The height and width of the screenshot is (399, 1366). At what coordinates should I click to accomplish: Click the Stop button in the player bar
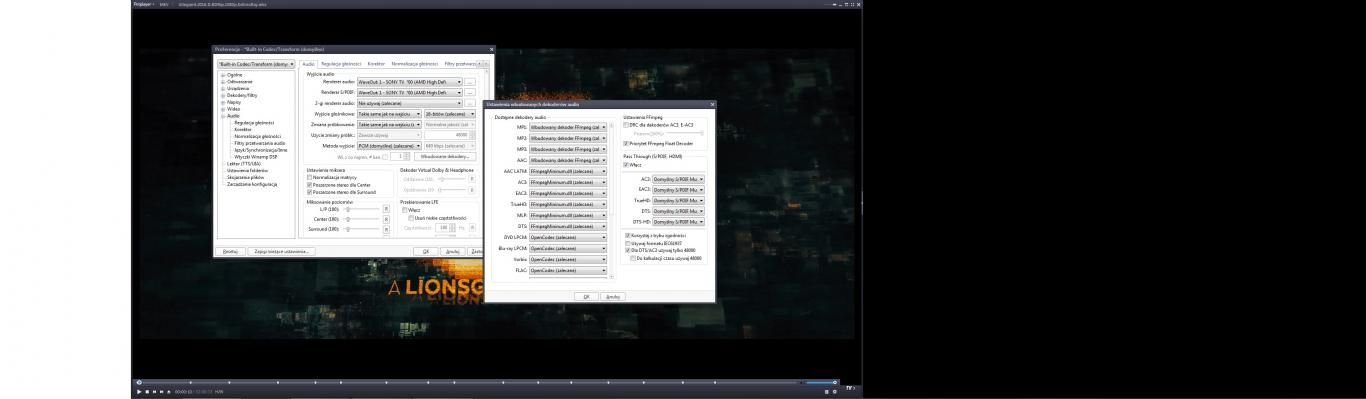click(x=146, y=391)
